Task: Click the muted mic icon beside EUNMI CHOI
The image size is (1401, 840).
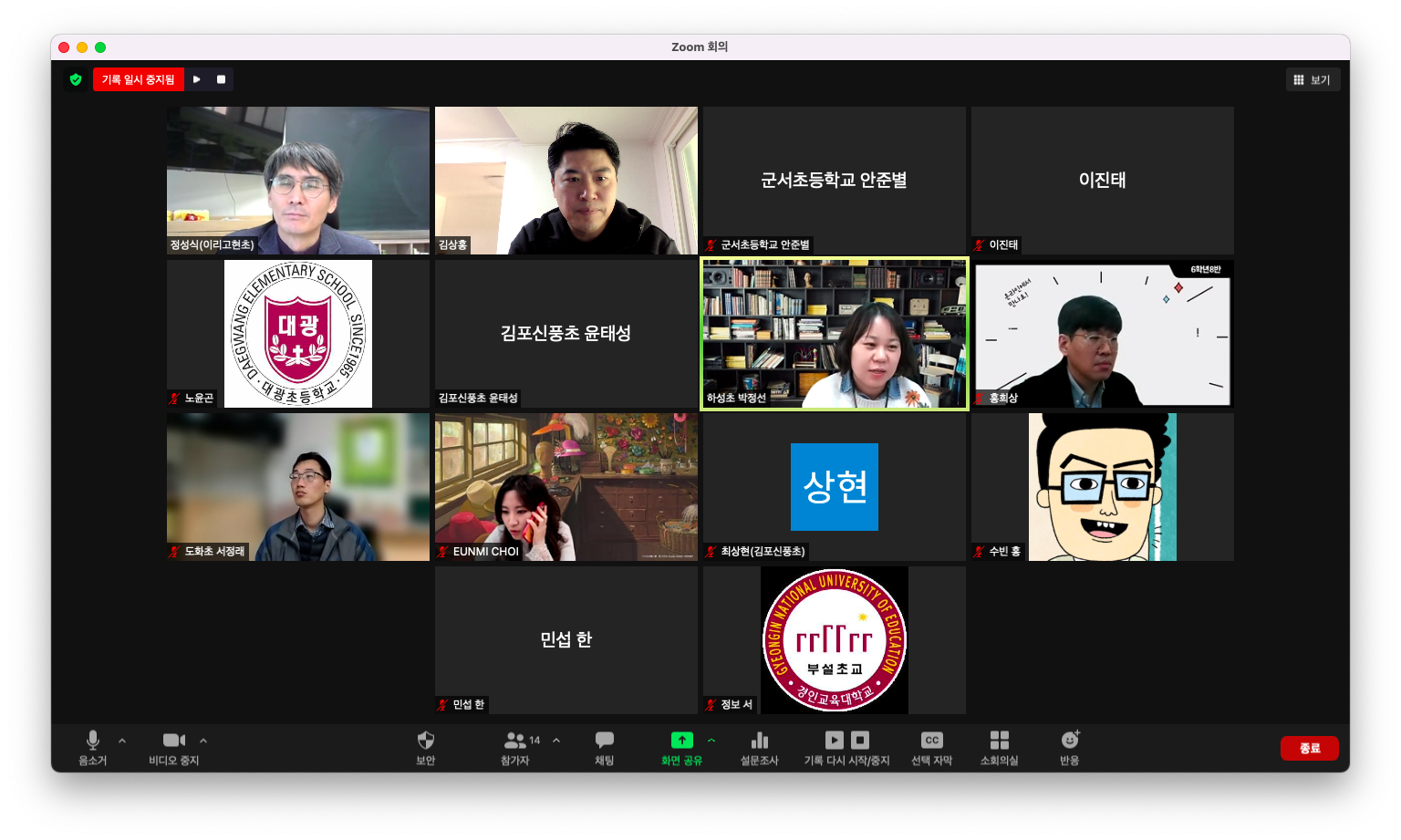Action: point(443,551)
